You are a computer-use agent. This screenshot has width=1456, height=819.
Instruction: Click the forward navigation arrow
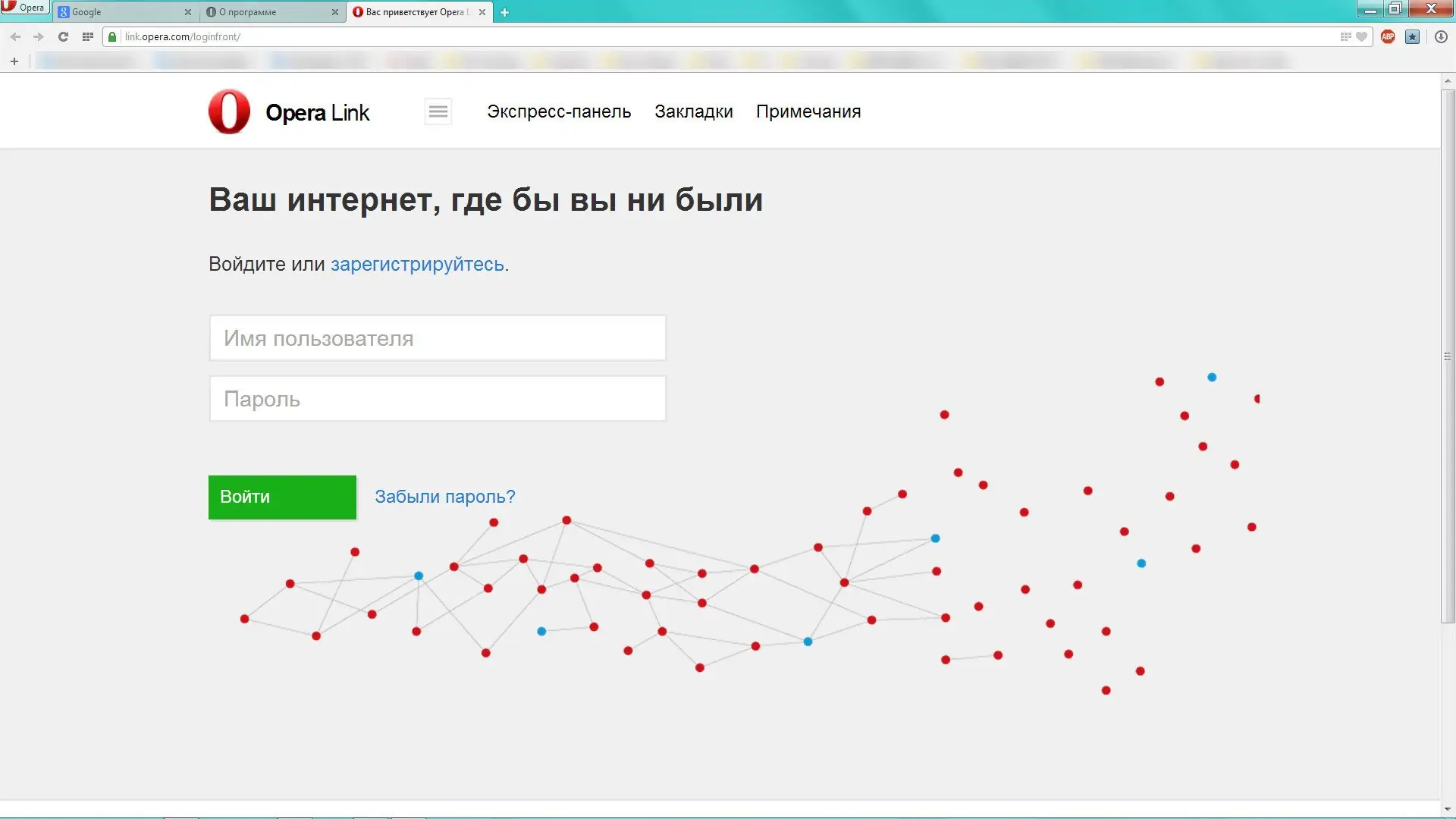(x=39, y=36)
